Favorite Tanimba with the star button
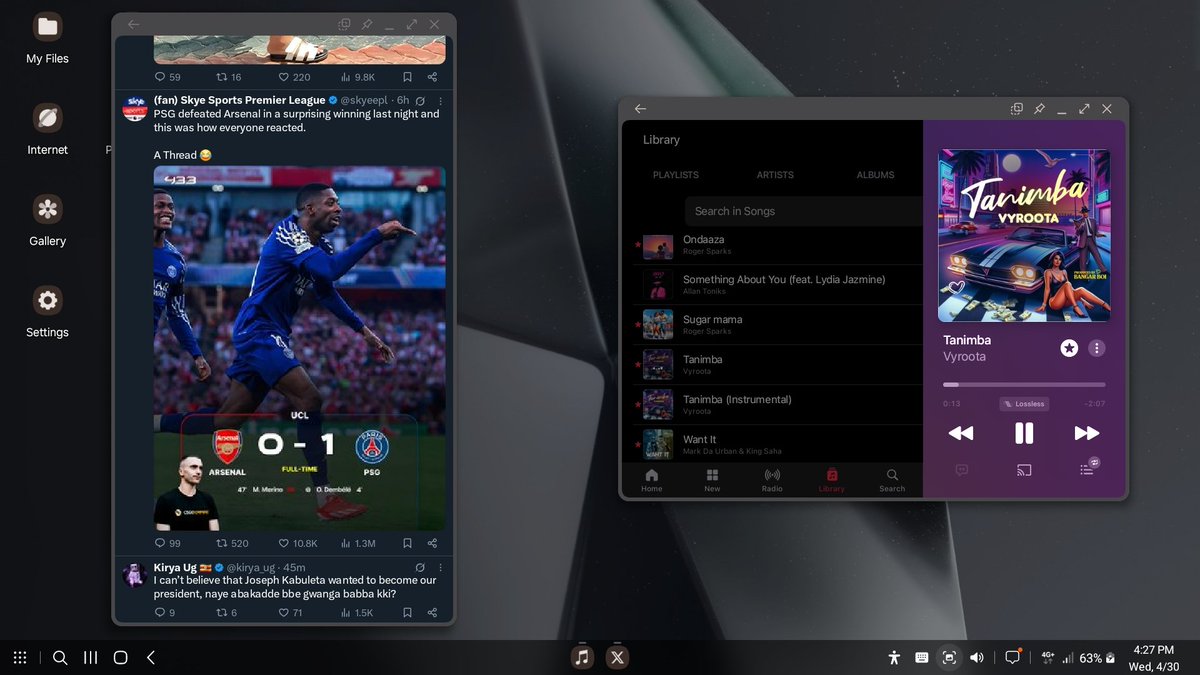Screen dimensions: 1200x675 (x=1069, y=348)
